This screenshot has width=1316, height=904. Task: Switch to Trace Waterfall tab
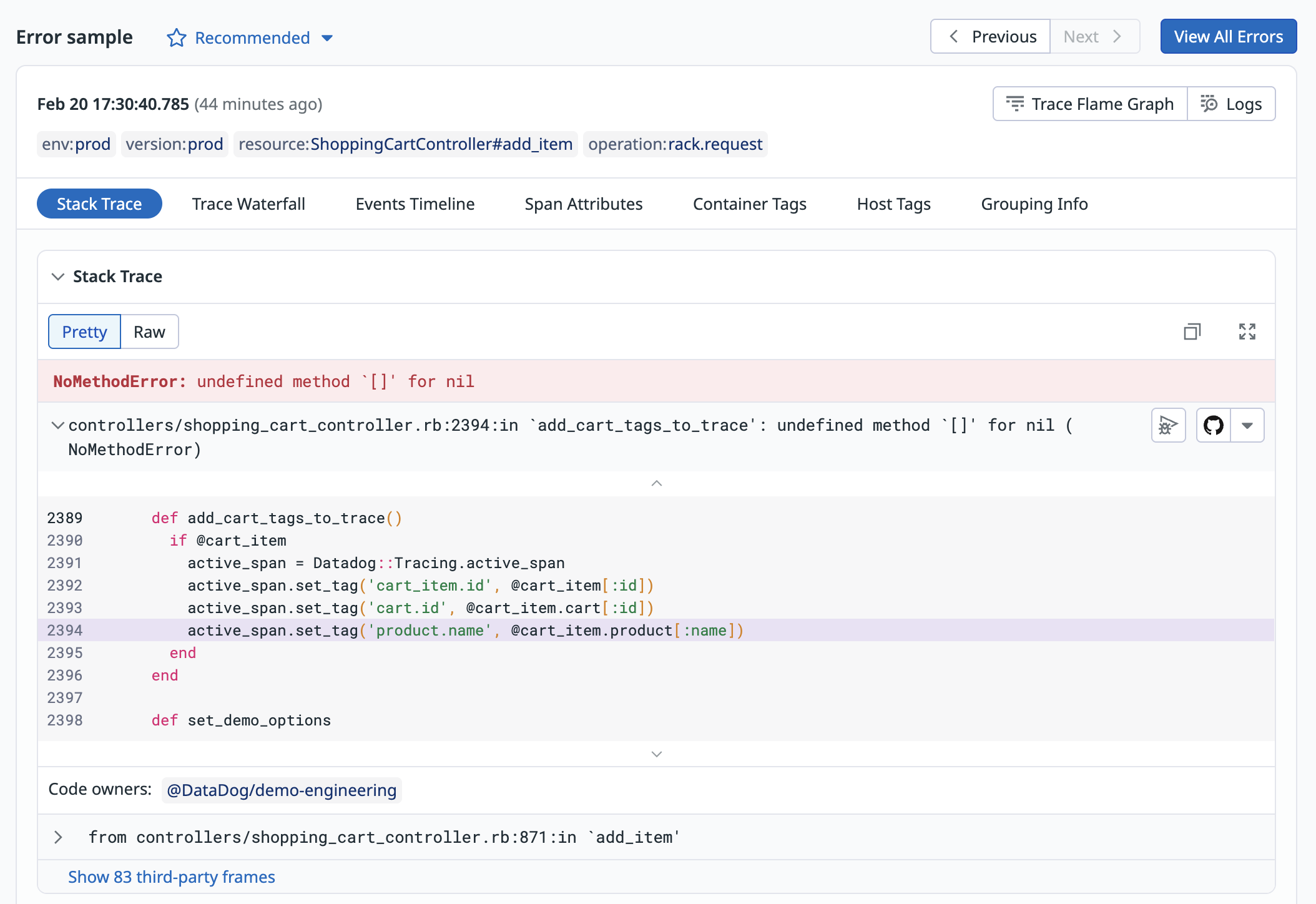tap(248, 204)
